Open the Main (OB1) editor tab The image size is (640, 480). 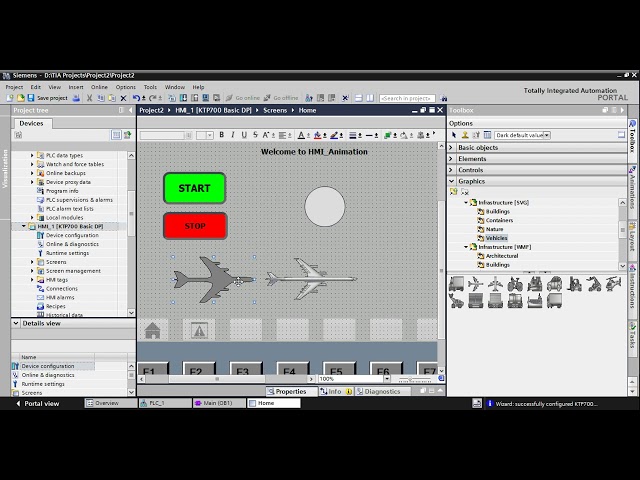pos(218,403)
